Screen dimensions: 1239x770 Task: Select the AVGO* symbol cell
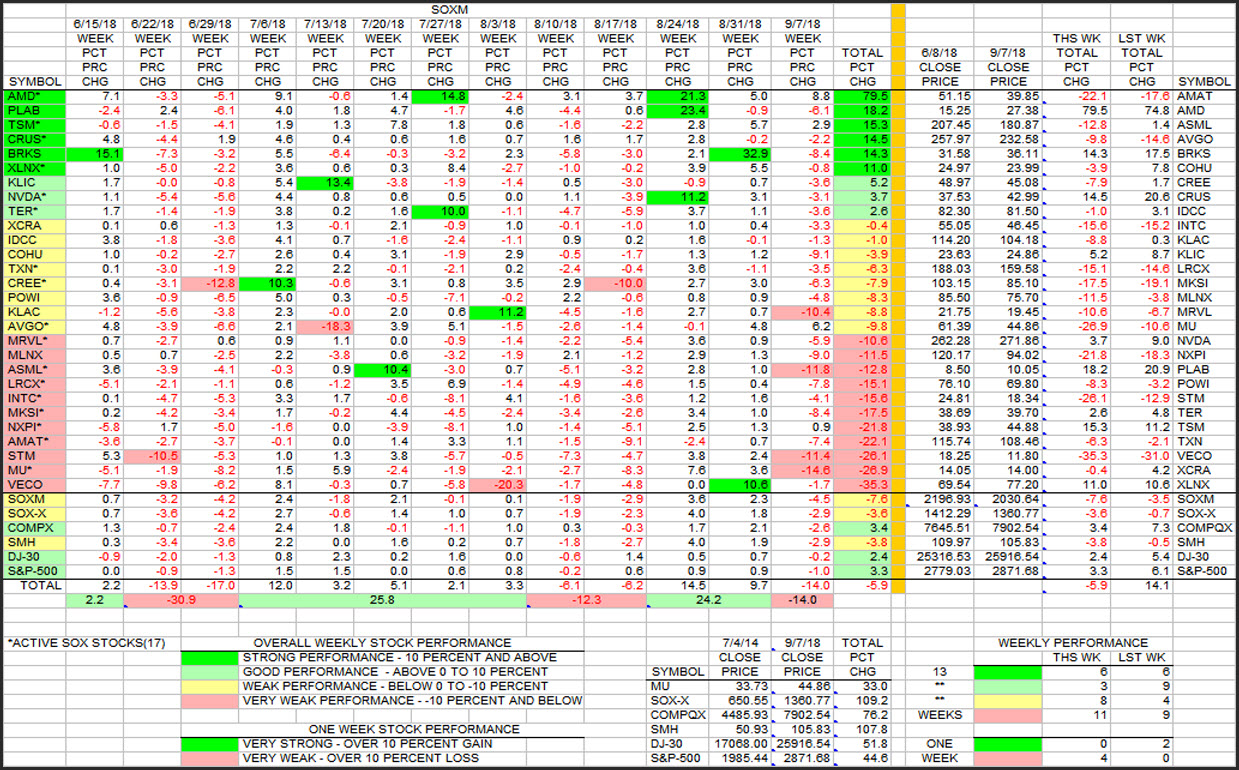pos(34,326)
